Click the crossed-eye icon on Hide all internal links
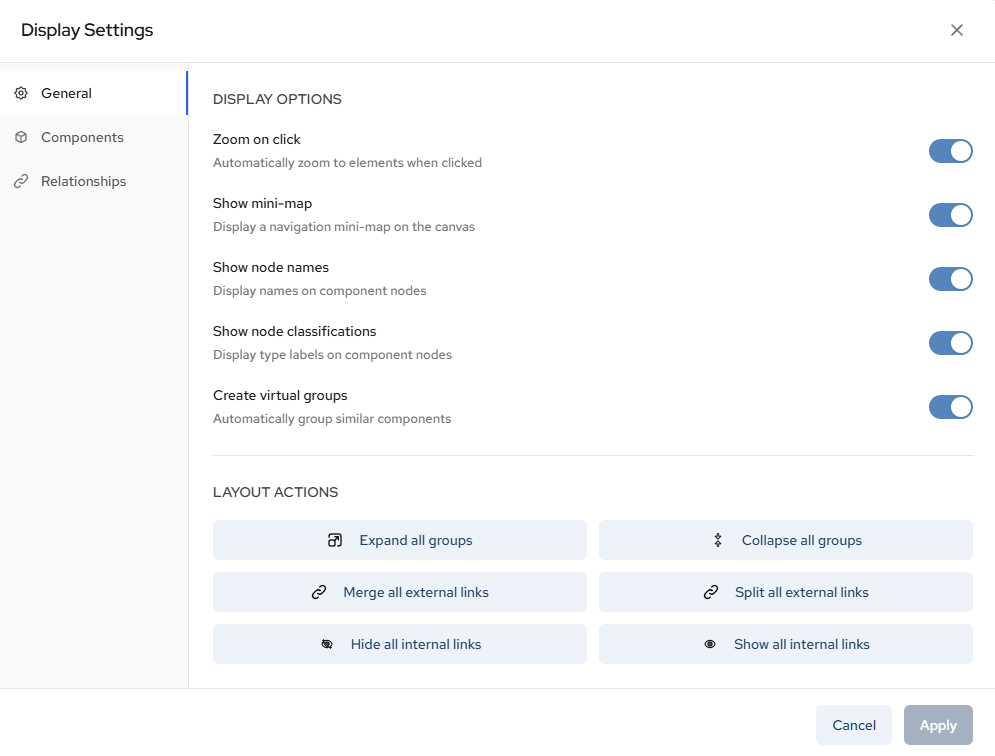Viewport: 995px width, 756px height. pyautogui.click(x=327, y=644)
